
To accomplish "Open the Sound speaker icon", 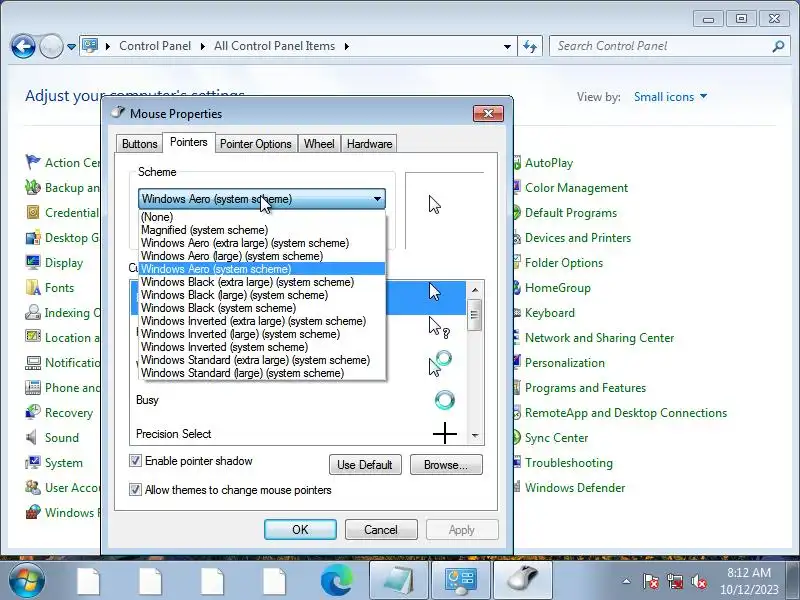I will click(32, 437).
